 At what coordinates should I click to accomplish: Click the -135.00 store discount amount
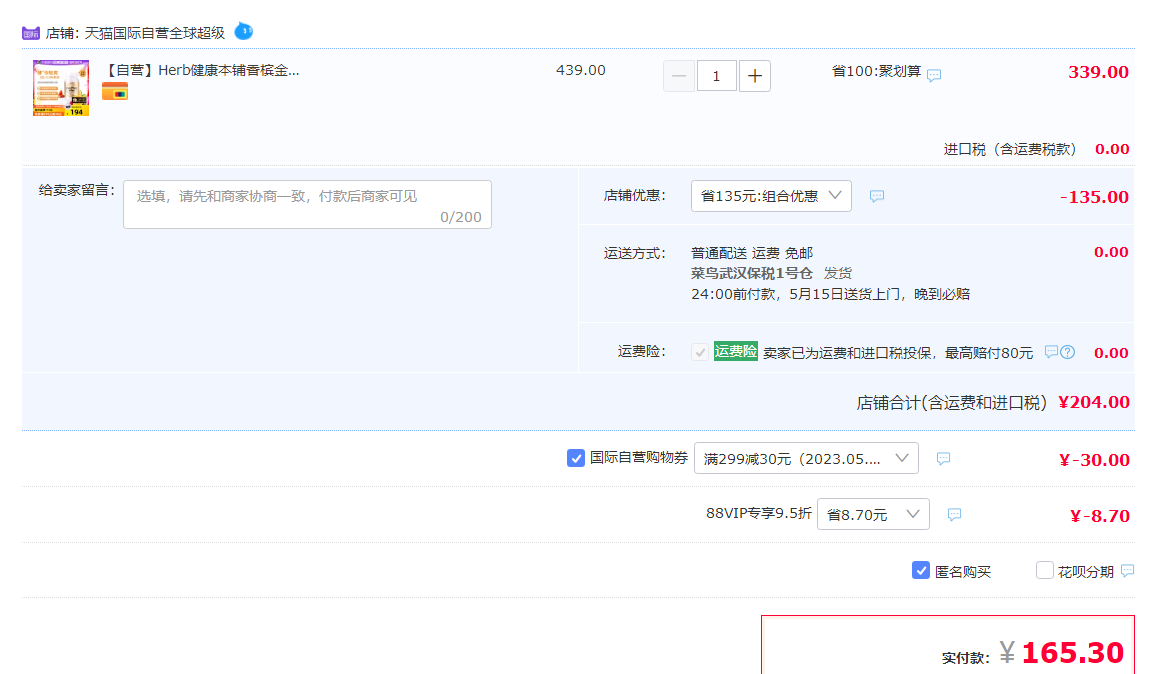[x=1094, y=197]
